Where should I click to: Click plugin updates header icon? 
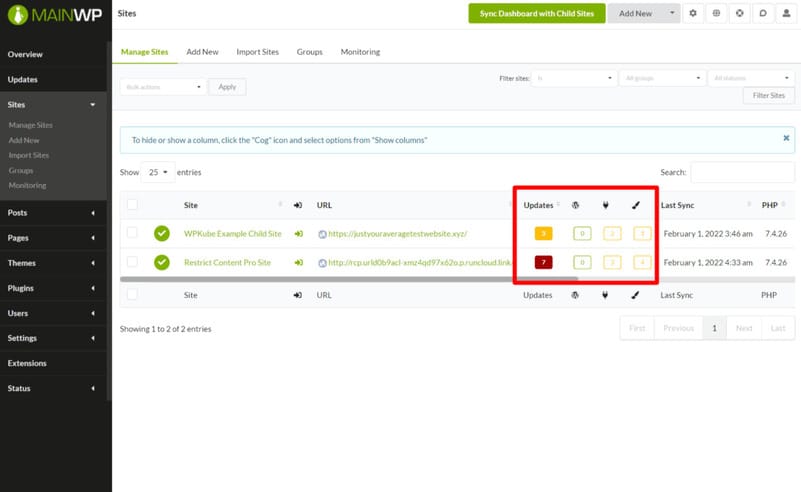[x=605, y=205]
